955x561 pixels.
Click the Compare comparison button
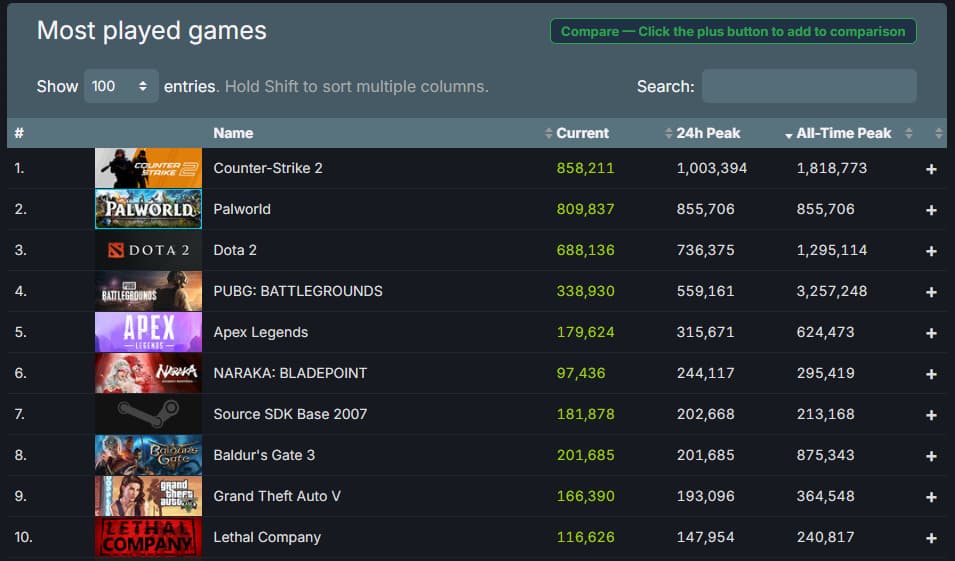pos(733,31)
